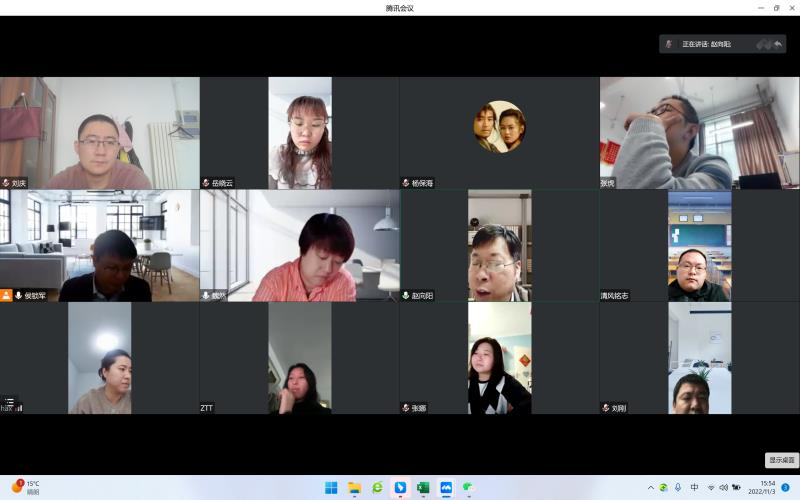
Task: Open the weather widget showing 15°C
Action: point(25,487)
